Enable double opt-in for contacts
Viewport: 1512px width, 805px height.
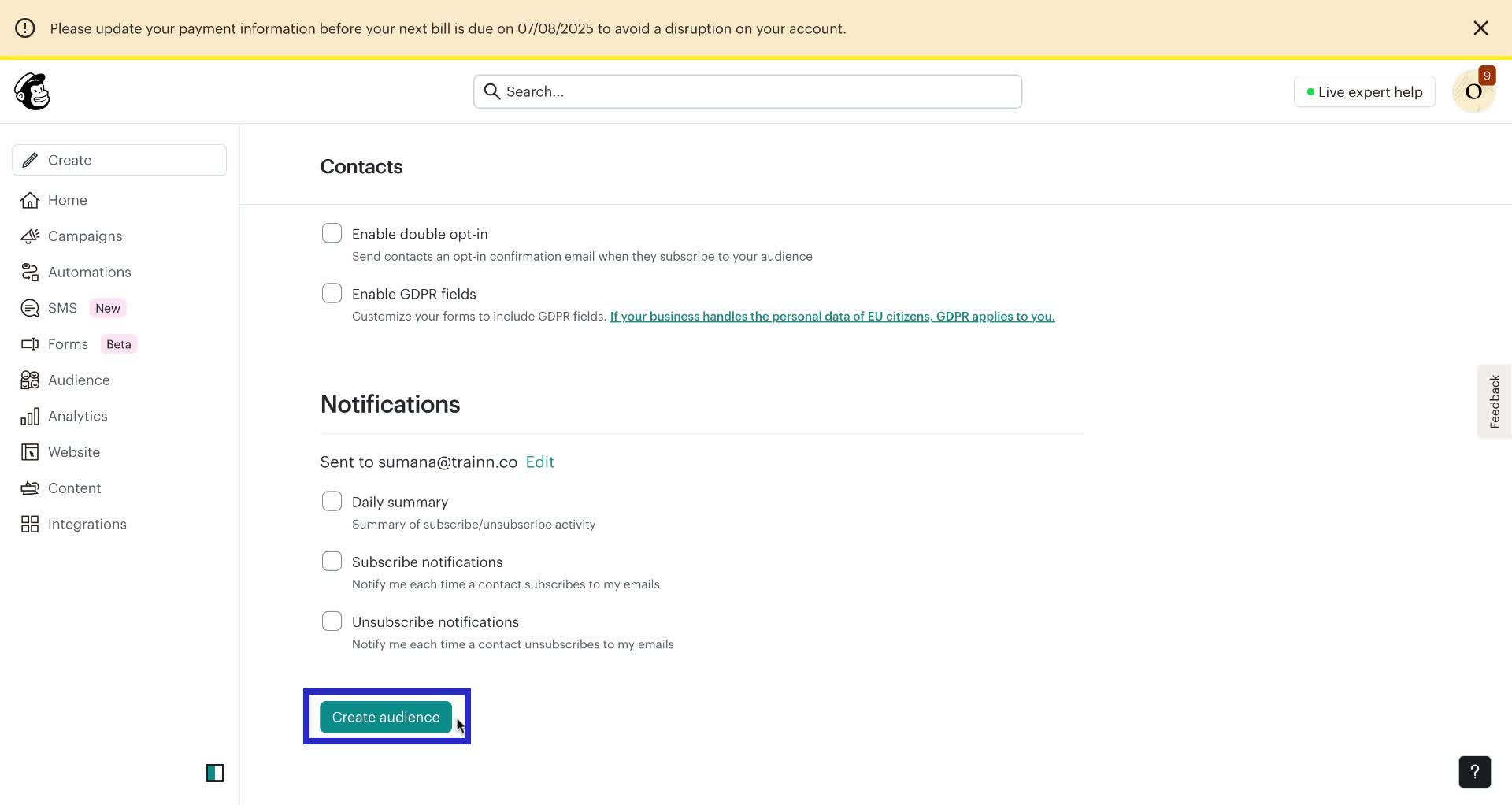[x=332, y=233]
